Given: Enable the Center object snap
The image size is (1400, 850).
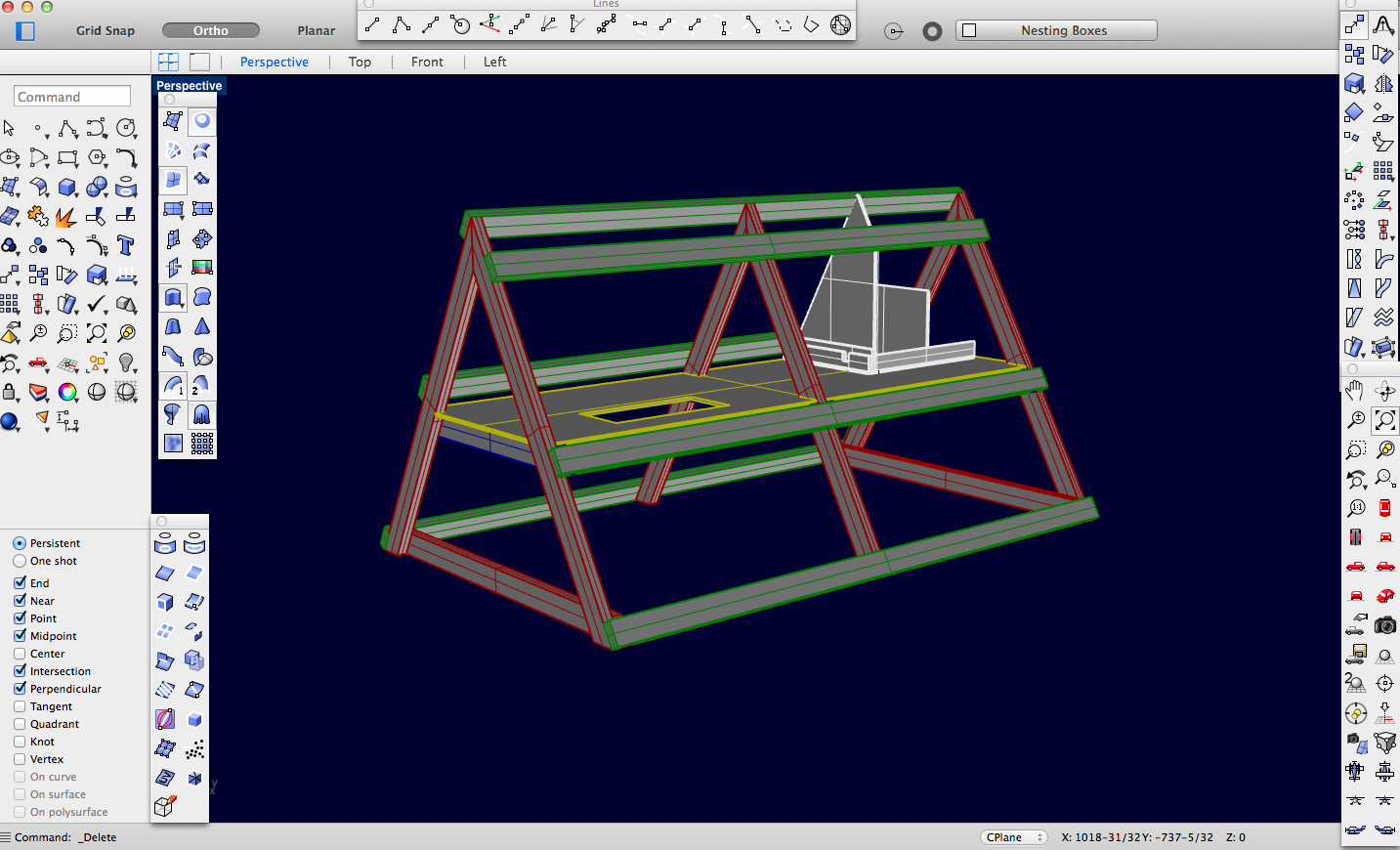Looking at the screenshot, I should (x=20, y=654).
